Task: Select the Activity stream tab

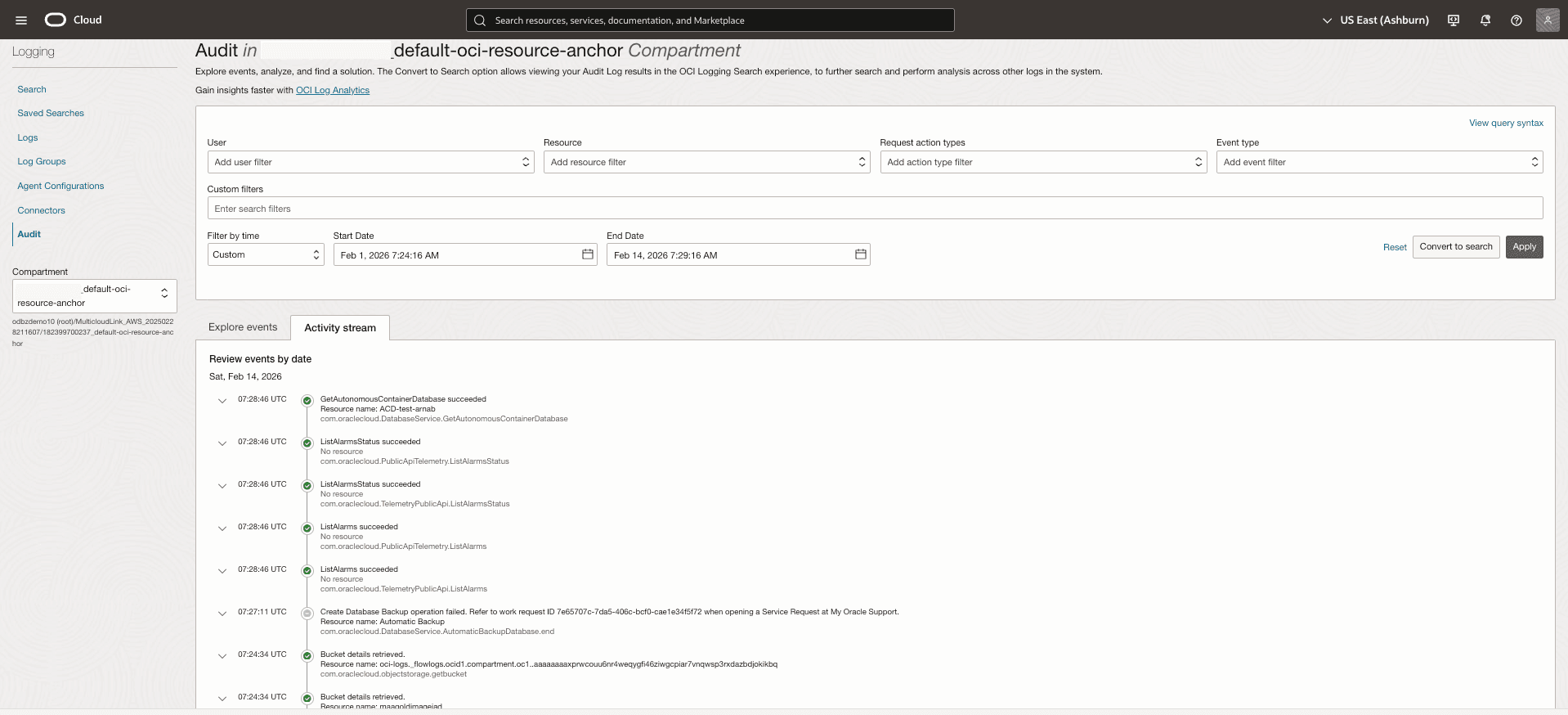Action: pyautogui.click(x=340, y=328)
